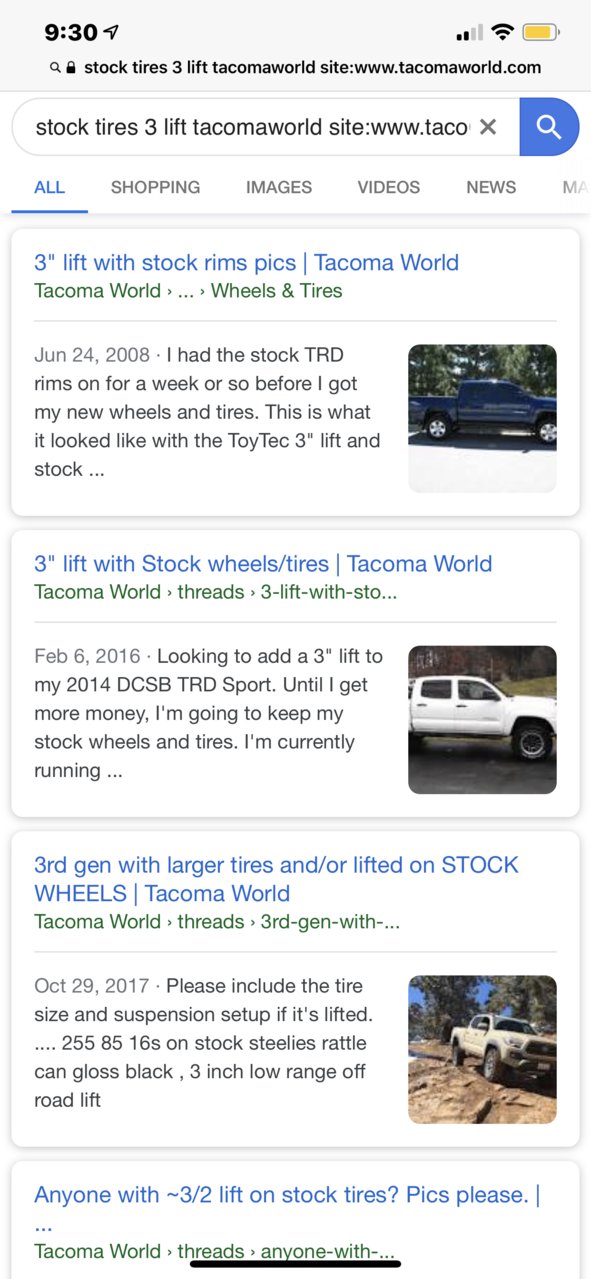
Task: Tap the cellular signal bars icon
Action: tap(469, 34)
